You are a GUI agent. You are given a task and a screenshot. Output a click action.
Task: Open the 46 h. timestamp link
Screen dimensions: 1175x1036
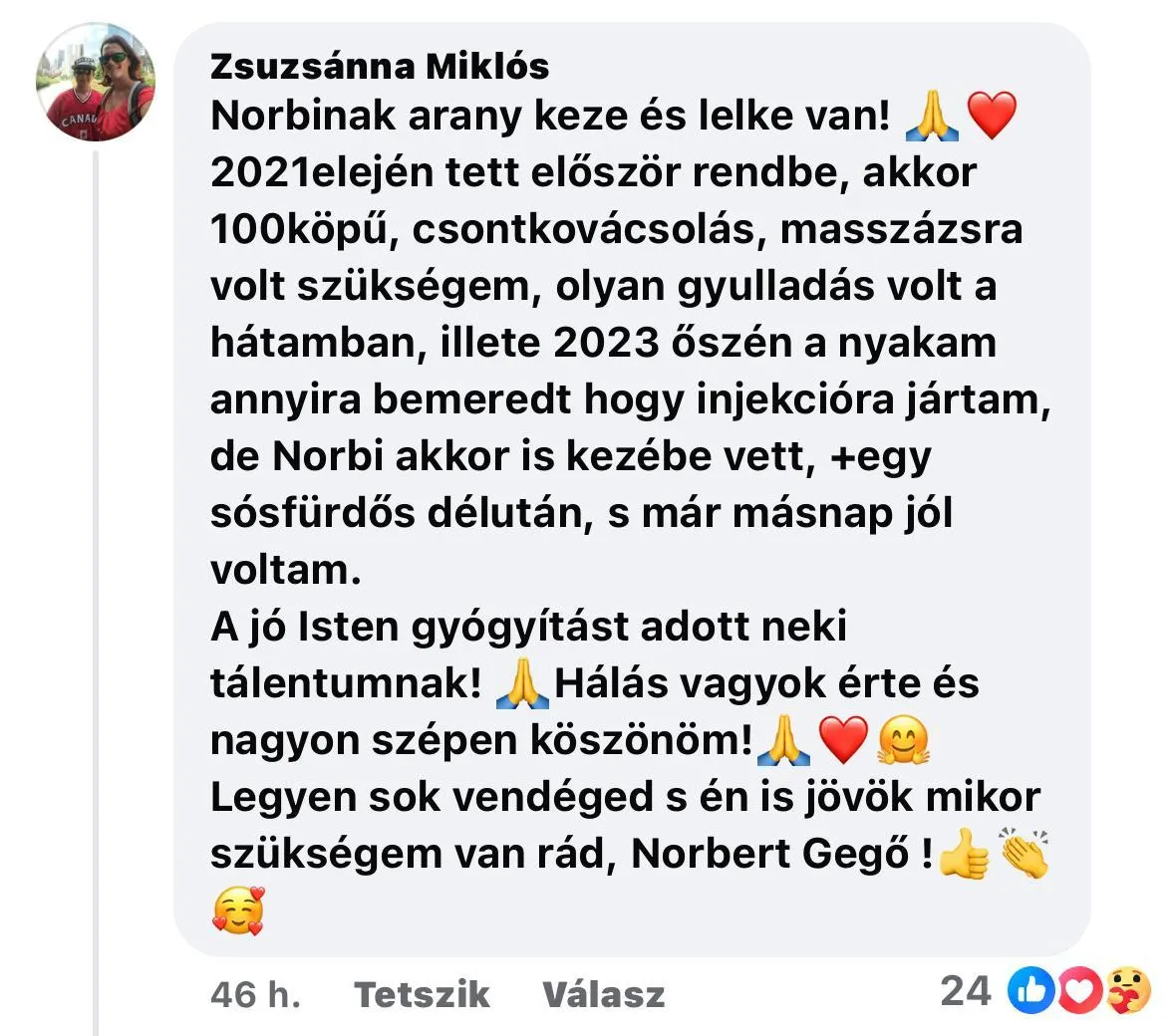pyautogui.click(x=255, y=995)
